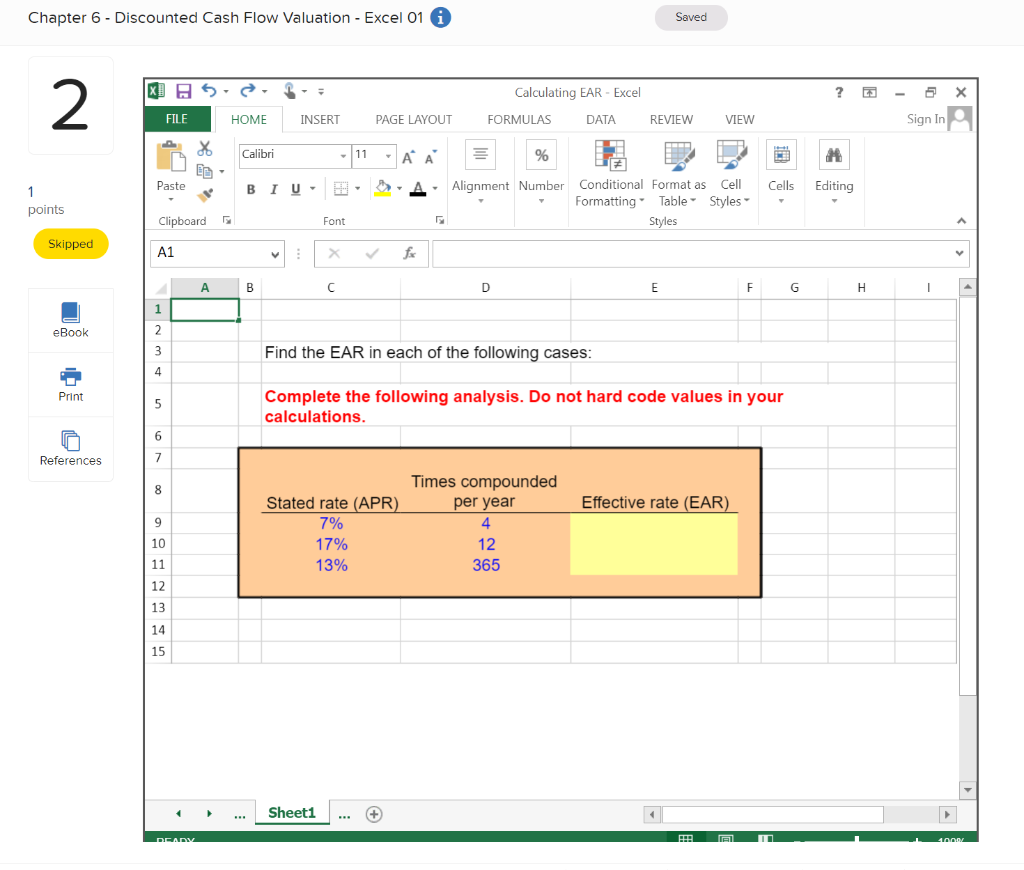Open the Number percent group icon
1024x870 pixels.
point(541,155)
